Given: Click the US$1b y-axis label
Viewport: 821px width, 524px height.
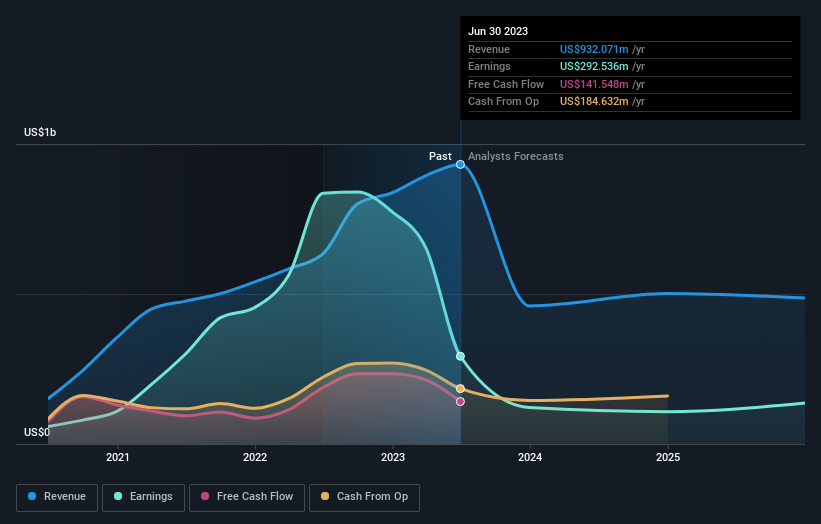Looking at the screenshot, I should coord(40,132).
